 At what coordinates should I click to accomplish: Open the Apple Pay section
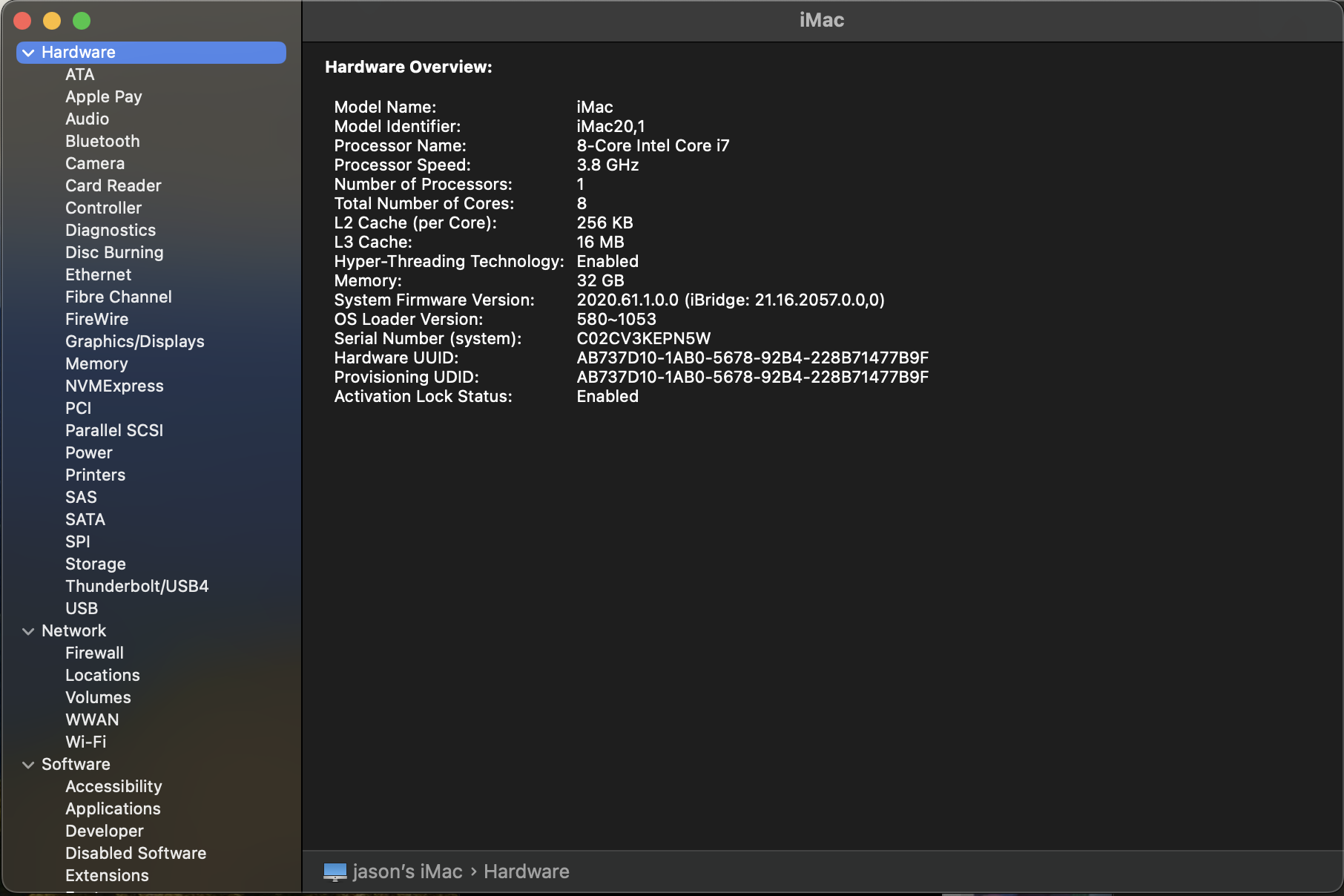[x=104, y=97]
